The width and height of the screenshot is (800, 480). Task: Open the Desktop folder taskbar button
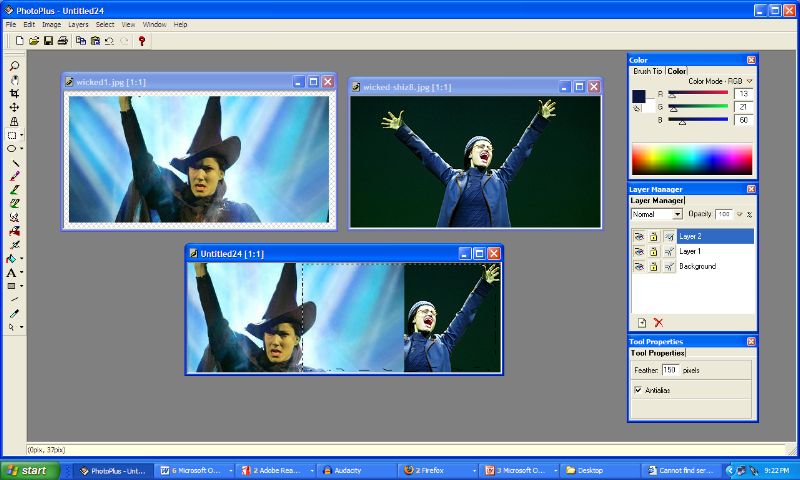pyautogui.click(x=599, y=470)
